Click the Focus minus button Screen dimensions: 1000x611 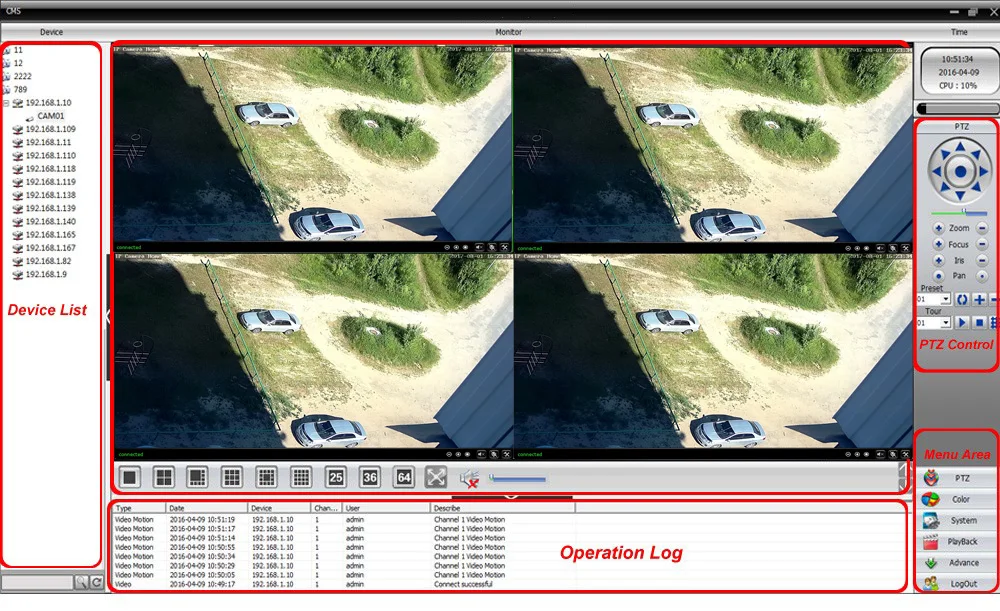(982, 244)
